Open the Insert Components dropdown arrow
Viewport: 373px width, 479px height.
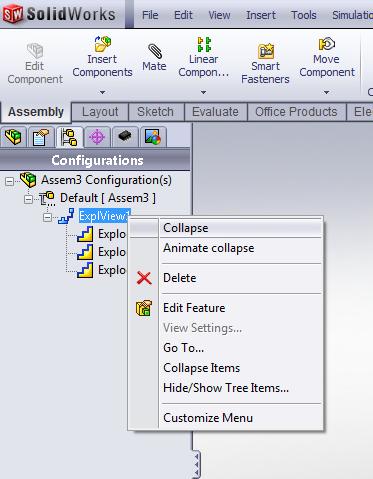tap(103, 92)
